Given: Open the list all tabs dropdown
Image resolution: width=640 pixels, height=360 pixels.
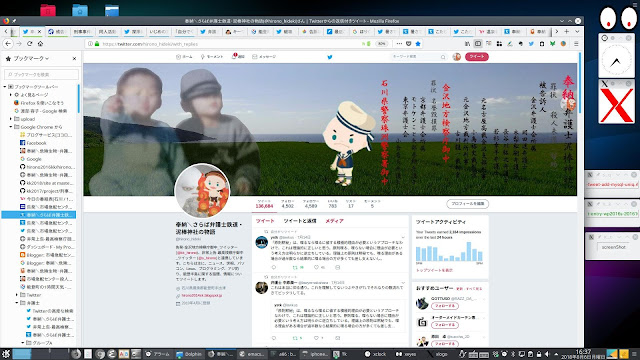Looking at the screenshot, I should (x=577, y=31).
